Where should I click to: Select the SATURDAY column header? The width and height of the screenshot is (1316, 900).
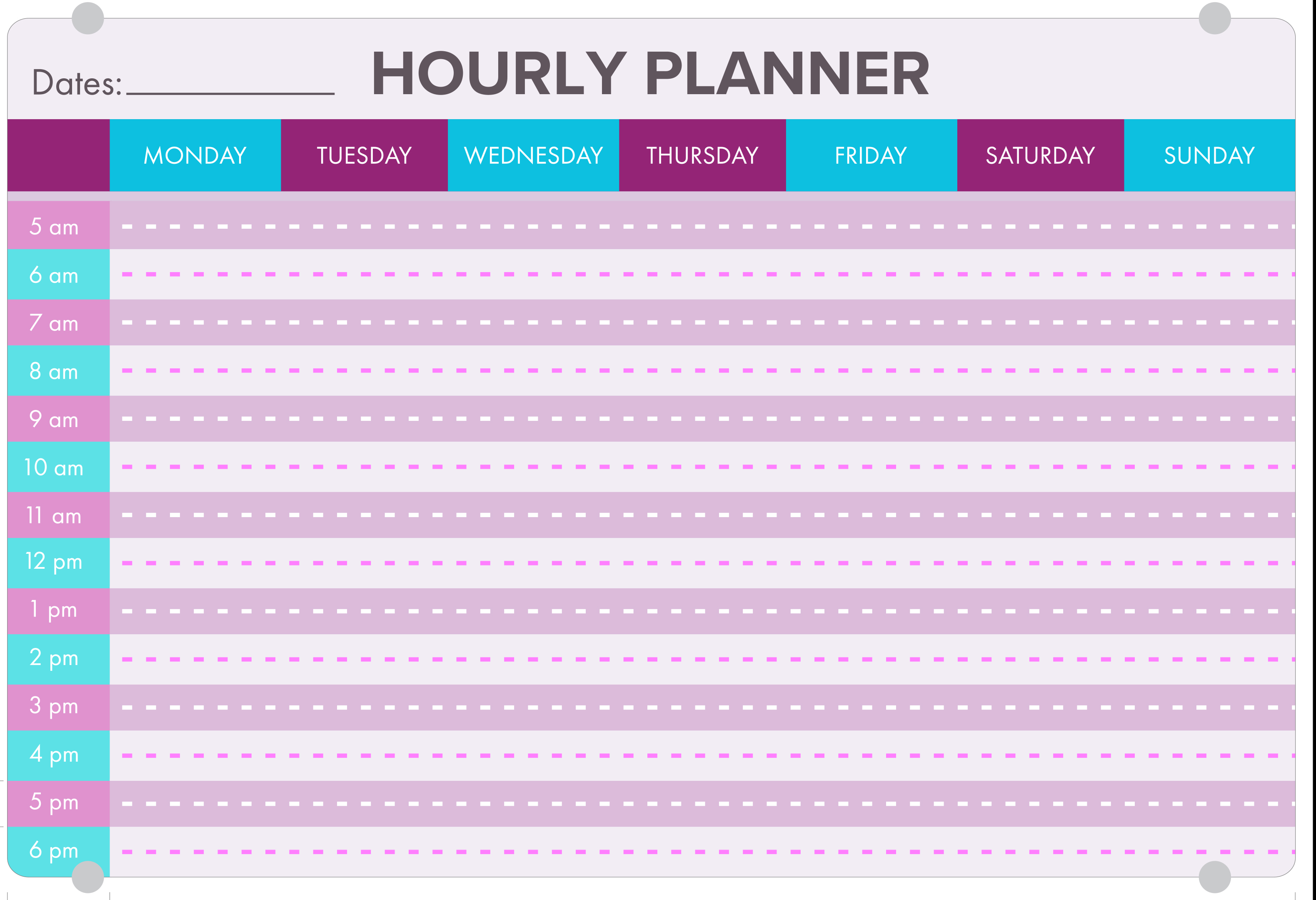point(1040,155)
